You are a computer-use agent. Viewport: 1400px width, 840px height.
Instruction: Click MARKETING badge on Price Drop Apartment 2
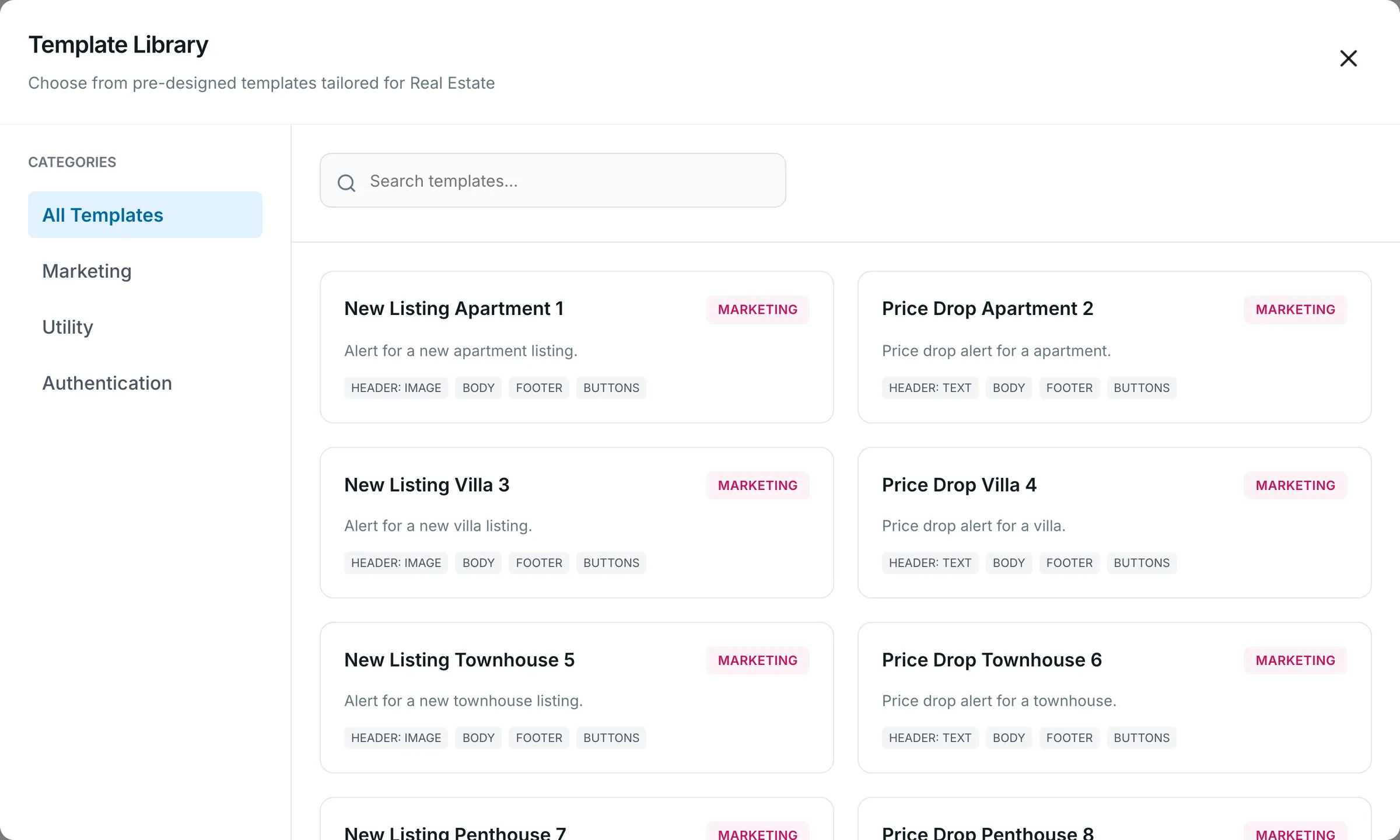click(x=1295, y=309)
